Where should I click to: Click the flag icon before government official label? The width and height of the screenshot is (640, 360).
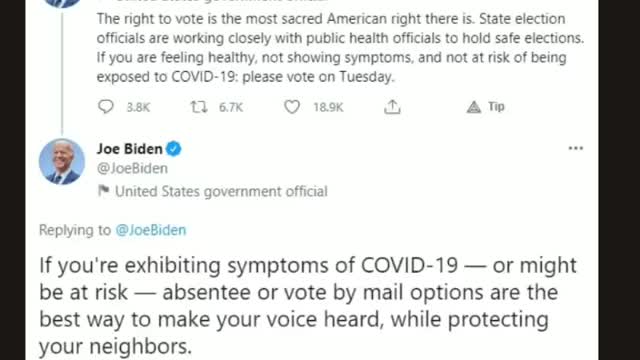(x=104, y=191)
